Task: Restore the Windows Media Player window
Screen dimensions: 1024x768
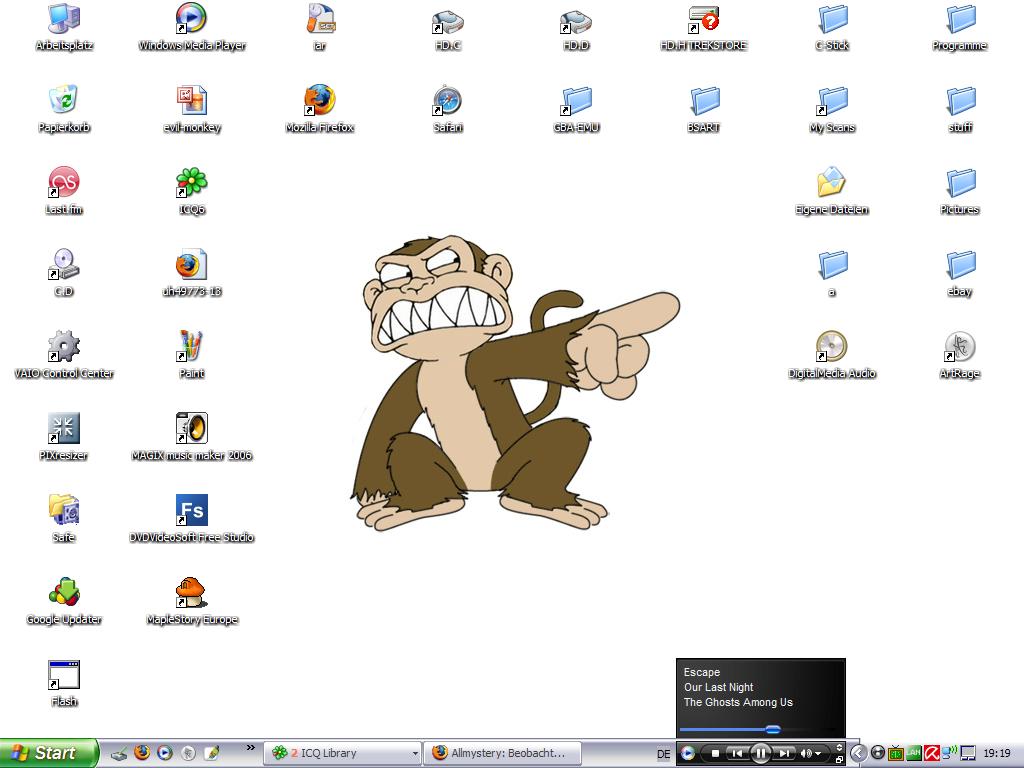Action: pyautogui.click(x=839, y=760)
